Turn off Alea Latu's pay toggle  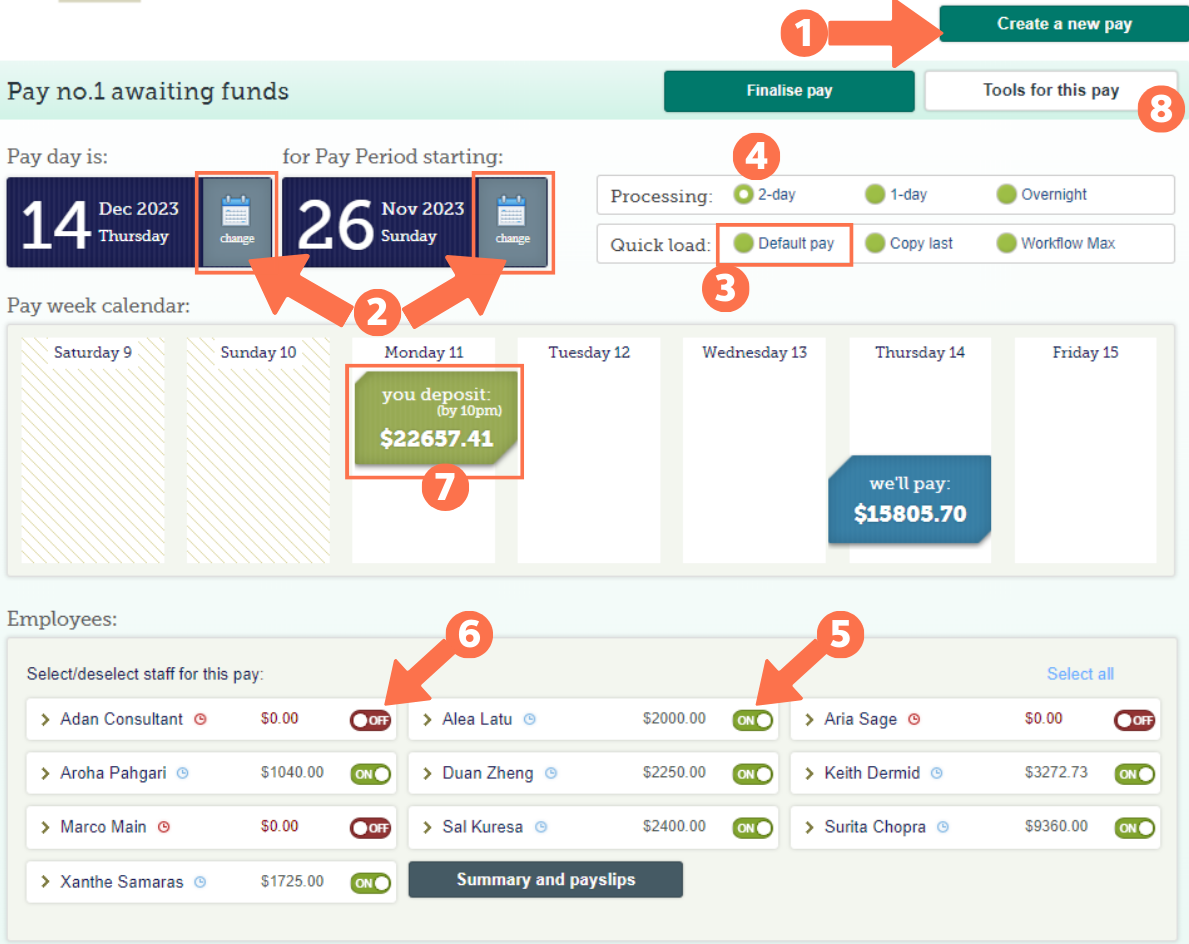click(753, 719)
